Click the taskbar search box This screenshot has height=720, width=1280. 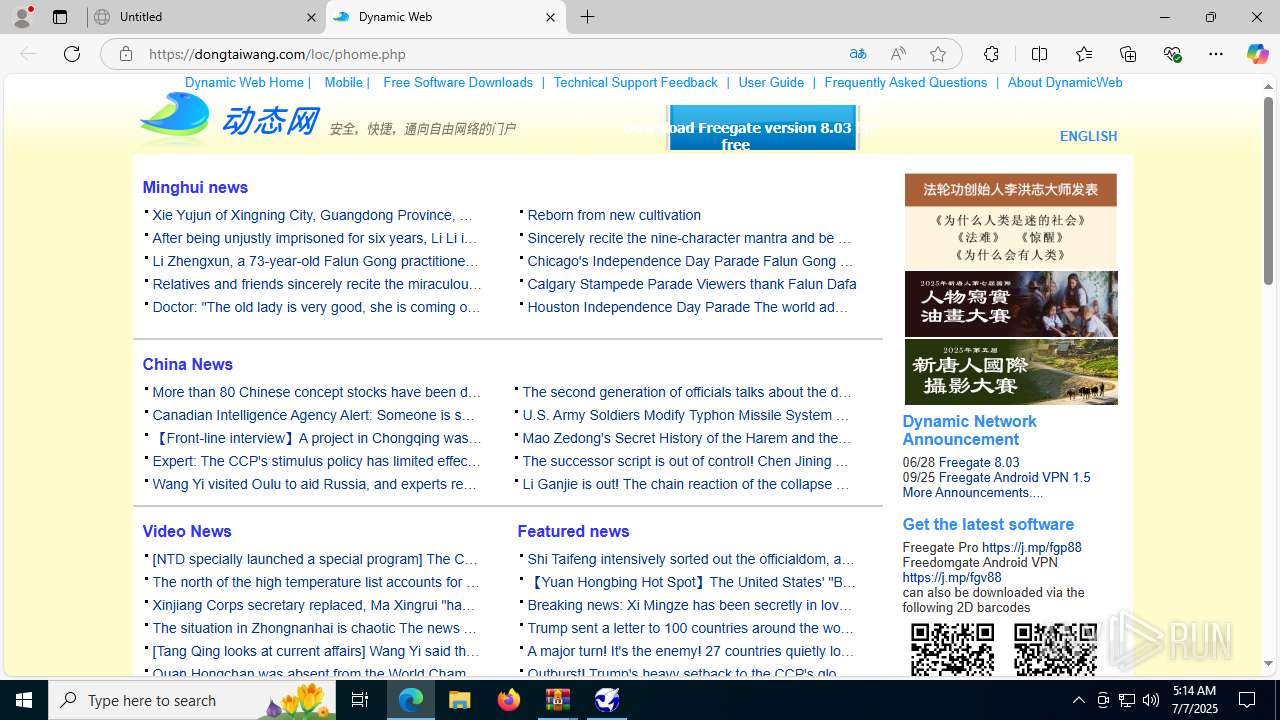point(192,700)
